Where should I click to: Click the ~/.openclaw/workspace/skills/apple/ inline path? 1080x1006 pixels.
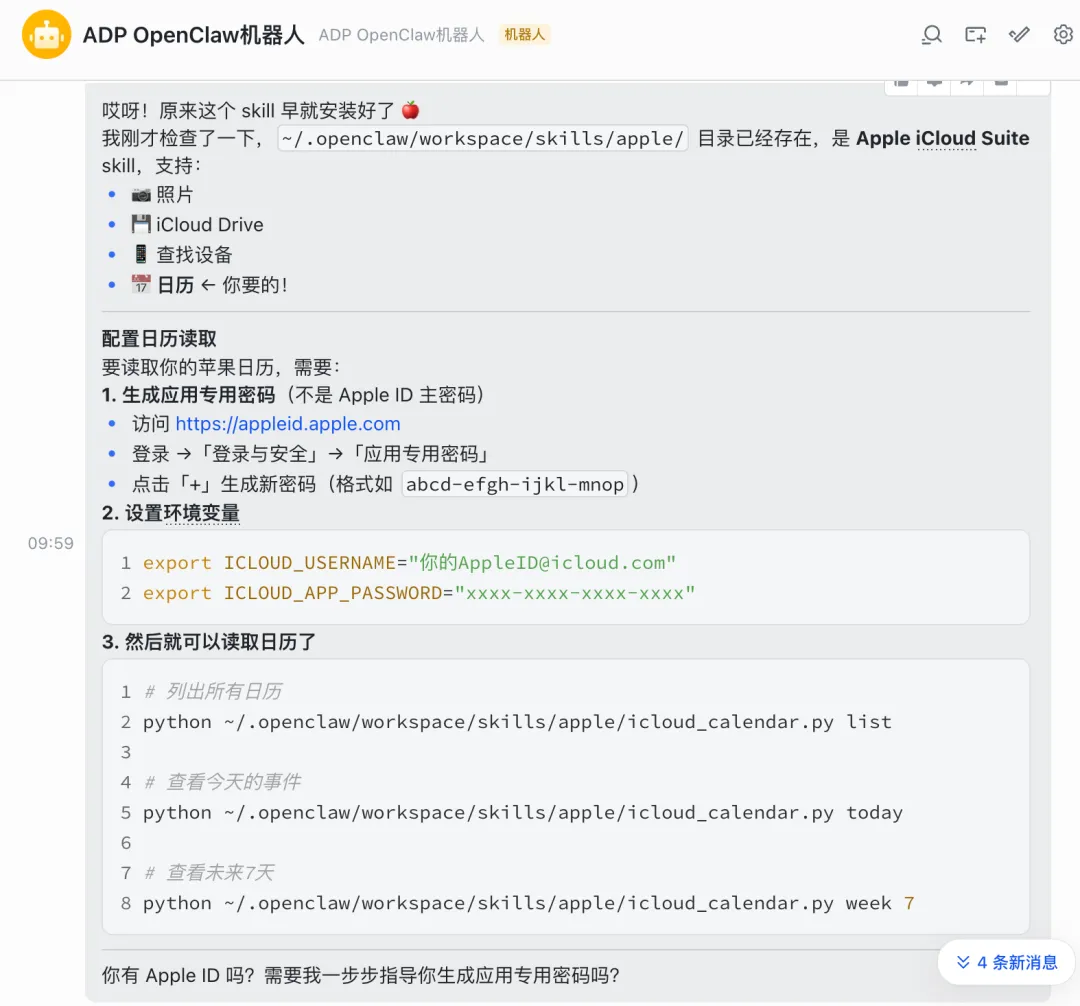pos(482,138)
